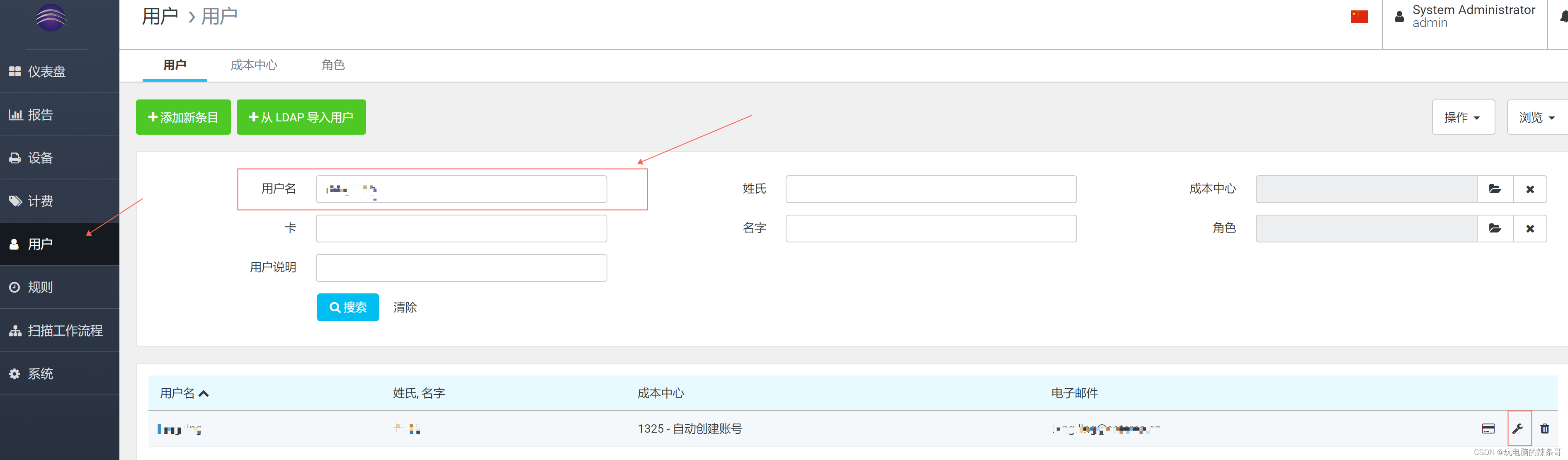Viewport: 1568px width, 460px height.
Task: Clear the 成本中心 filter with the X icon
Action: click(x=1530, y=189)
